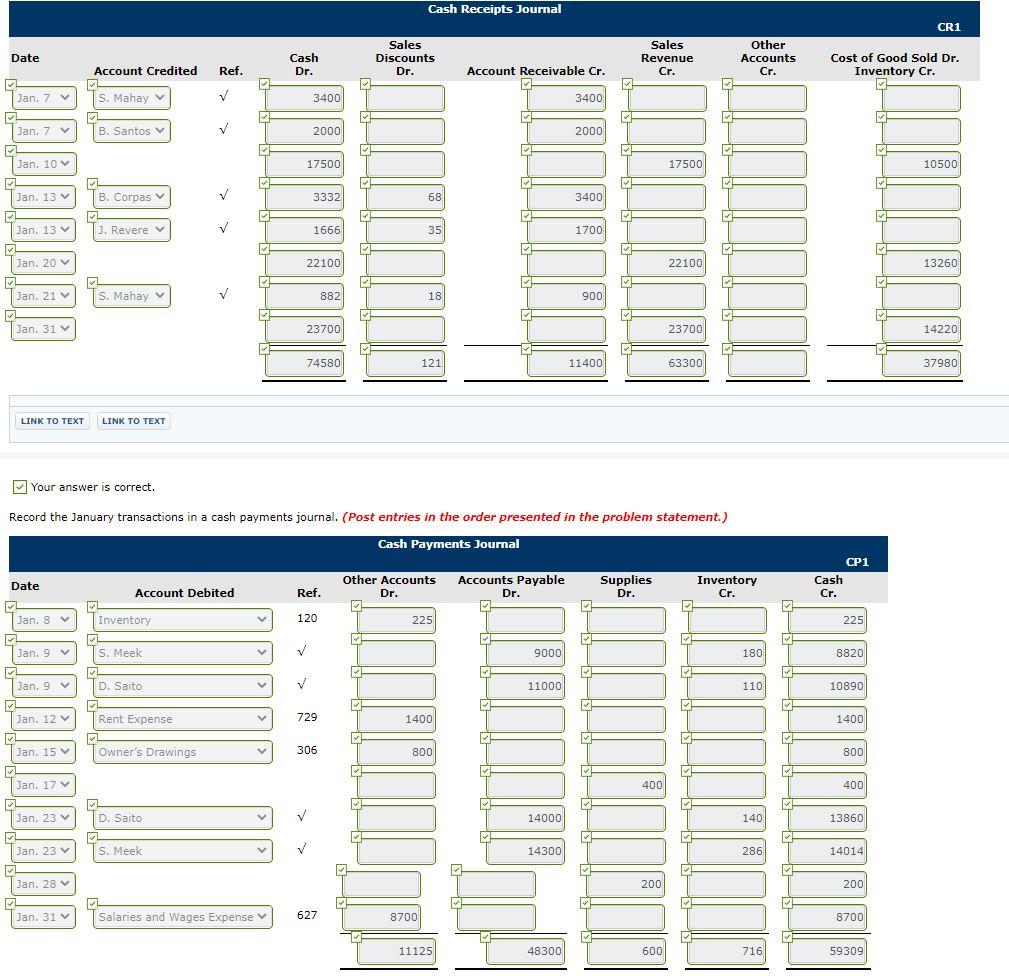Open the Salaries and Wages Expense dropdown
The image size is (1009, 978).
point(181,916)
